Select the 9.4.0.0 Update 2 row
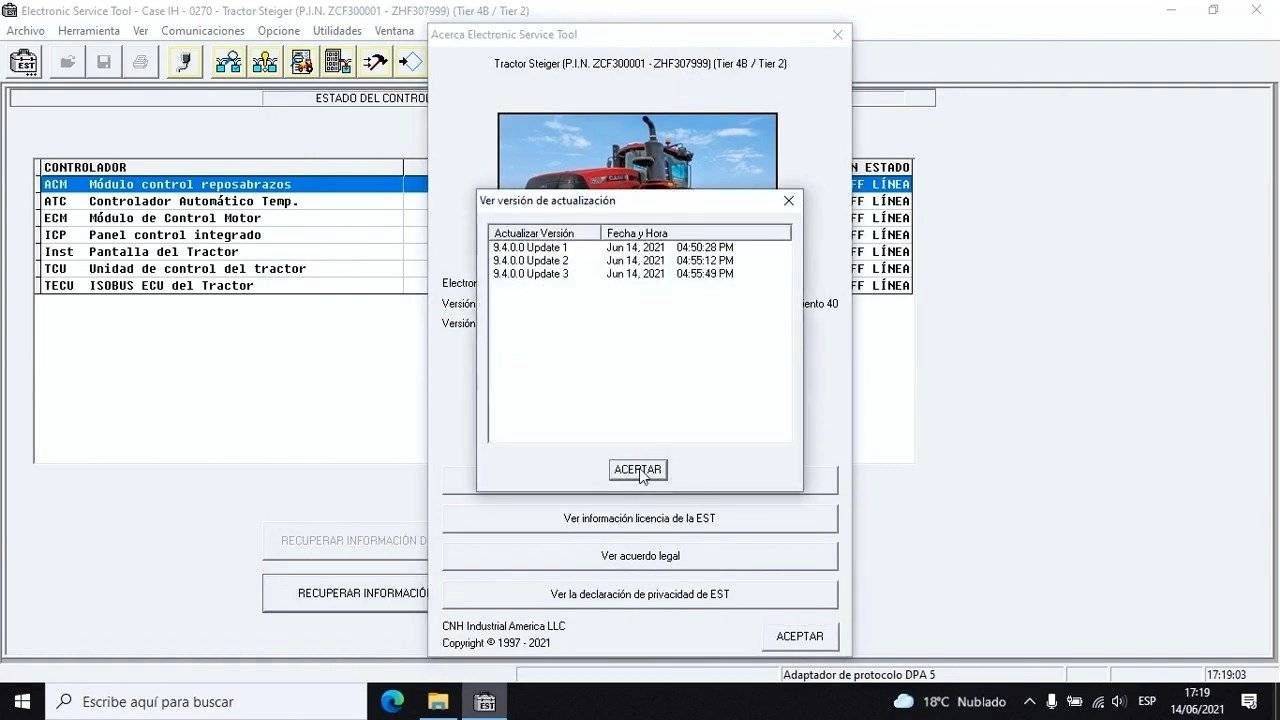Viewport: 1280px width, 720px height. pos(640,260)
